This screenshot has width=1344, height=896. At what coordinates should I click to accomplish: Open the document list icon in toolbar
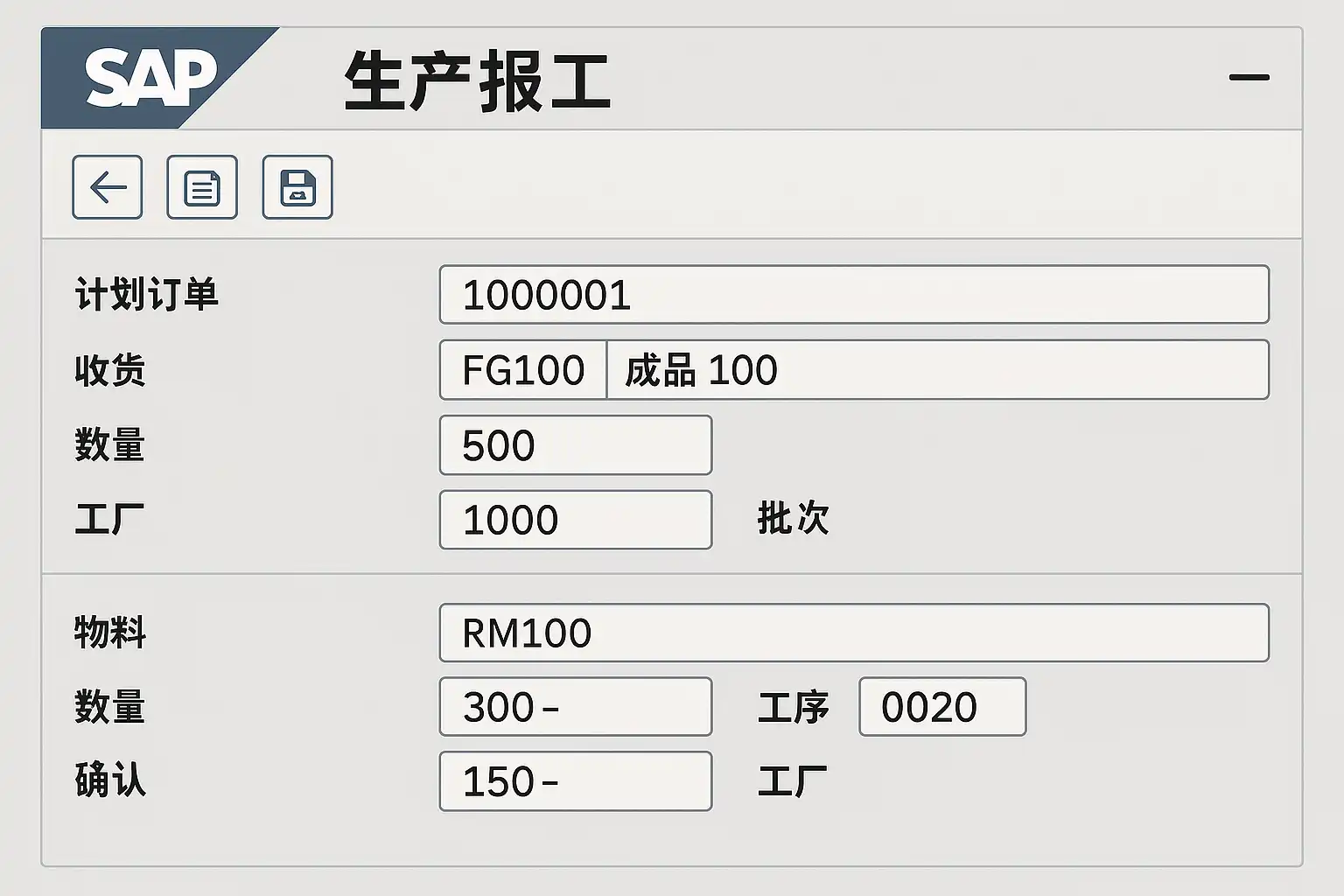point(201,188)
